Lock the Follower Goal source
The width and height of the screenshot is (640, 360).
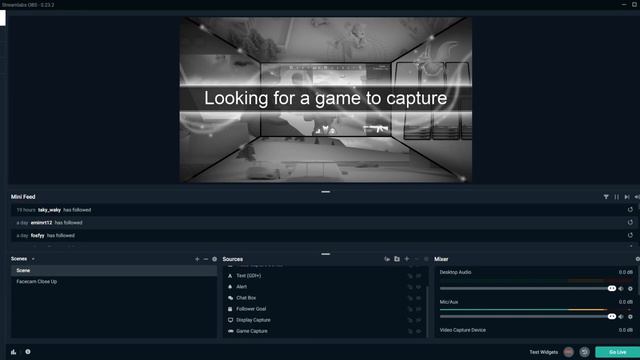click(410, 309)
